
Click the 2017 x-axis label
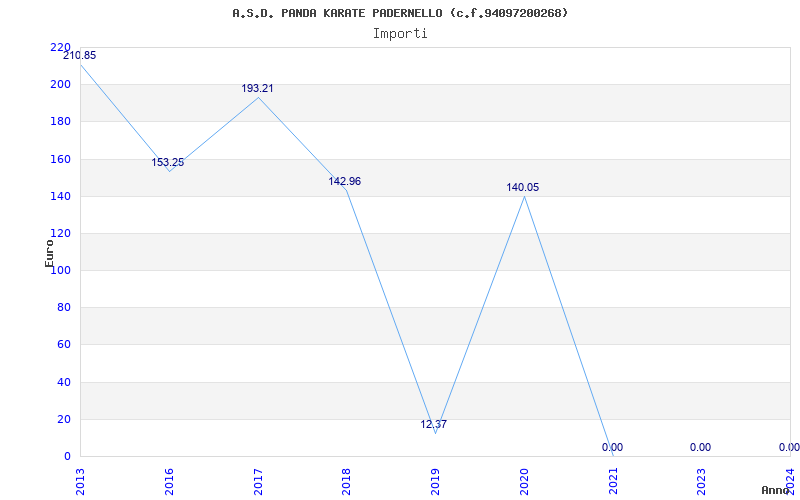[x=258, y=482]
